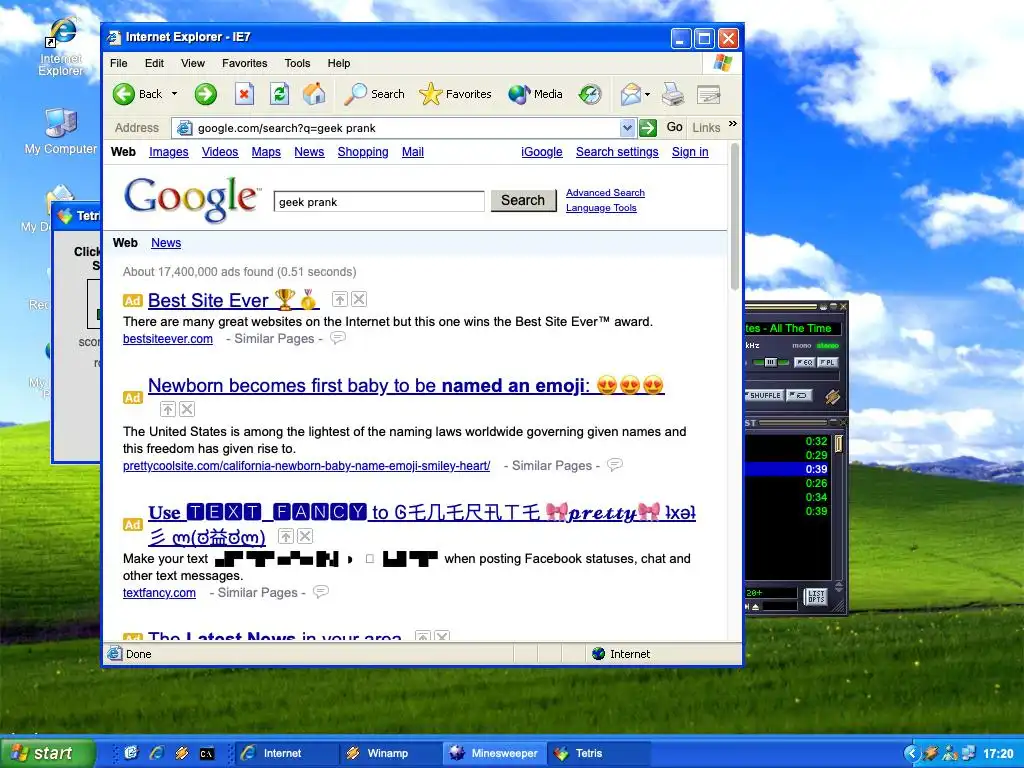Open Search from the IE toolbar
The height and width of the screenshot is (768, 1024).
(375, 94)
